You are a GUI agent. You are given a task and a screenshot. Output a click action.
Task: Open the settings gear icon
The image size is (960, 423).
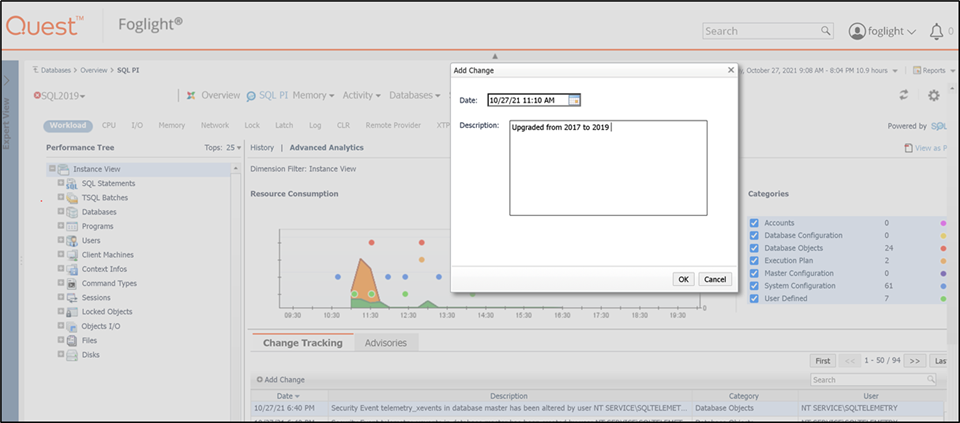click(933, 95)
